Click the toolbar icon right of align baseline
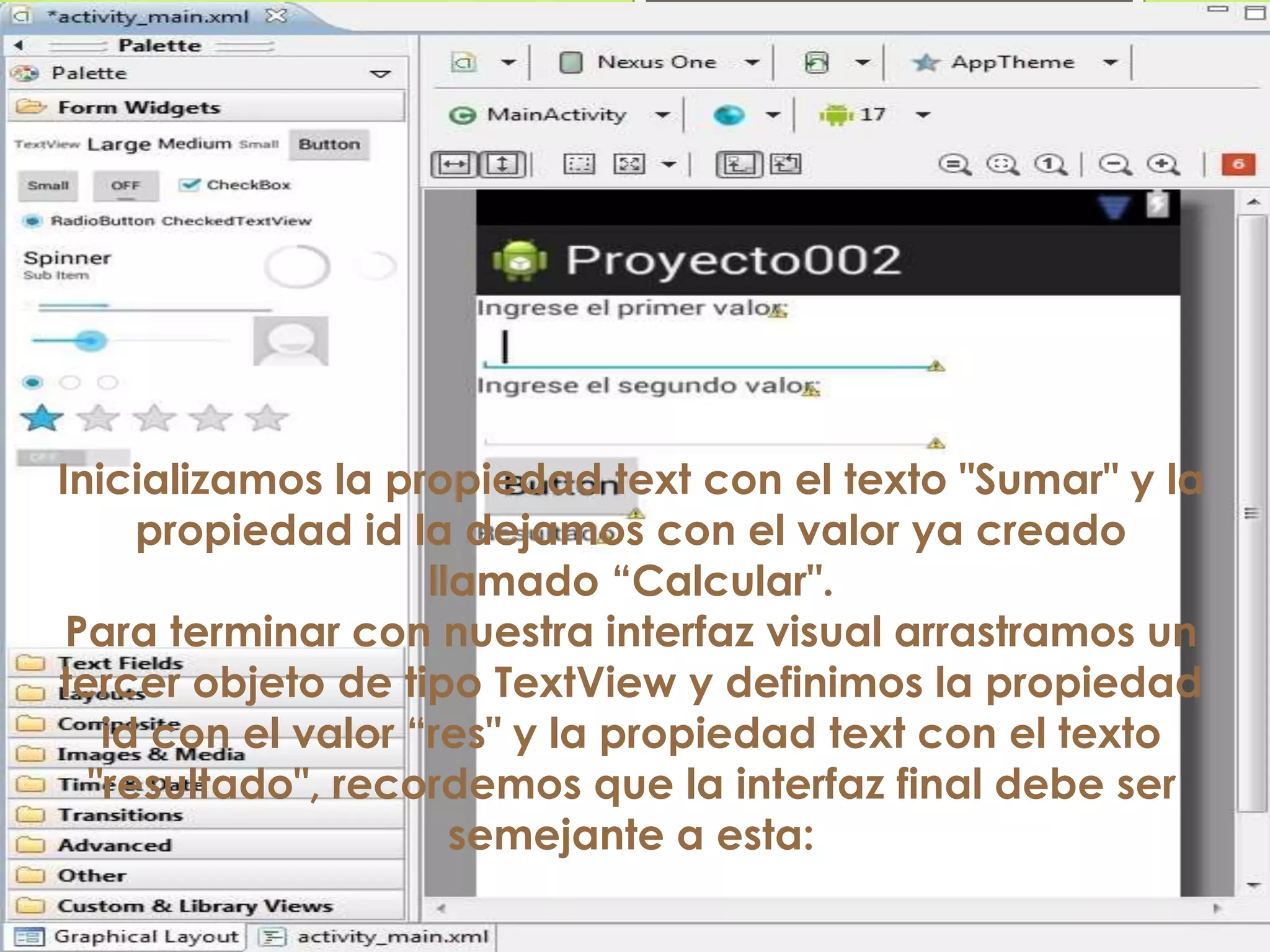The image size is (1270, 952). coord(786,164)
